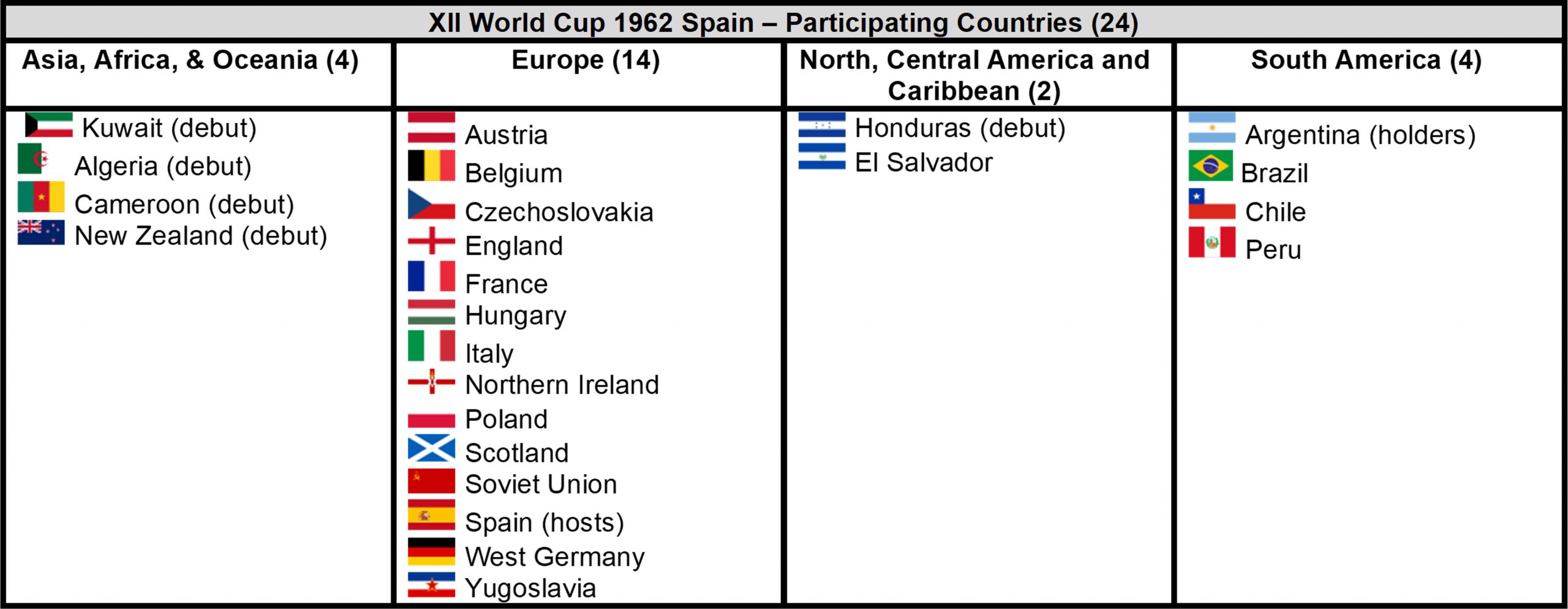This screenshot has width=1568, height=609.
Task: Click the Asia, Africa, & Oceania header
Action: coord(190,61)
